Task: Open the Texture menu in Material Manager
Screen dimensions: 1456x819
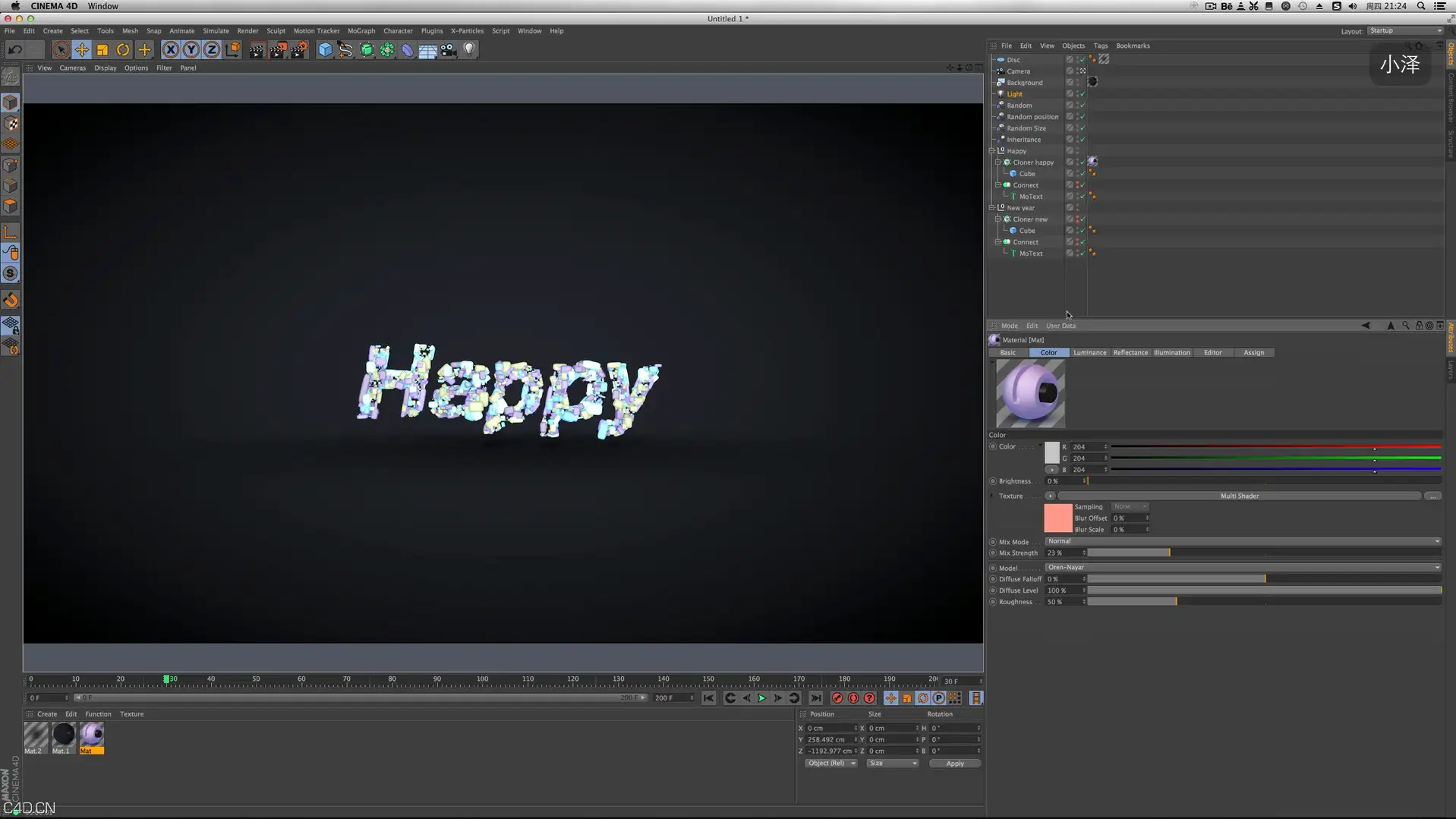Action: pyautogui.click(x=131, y=714)
